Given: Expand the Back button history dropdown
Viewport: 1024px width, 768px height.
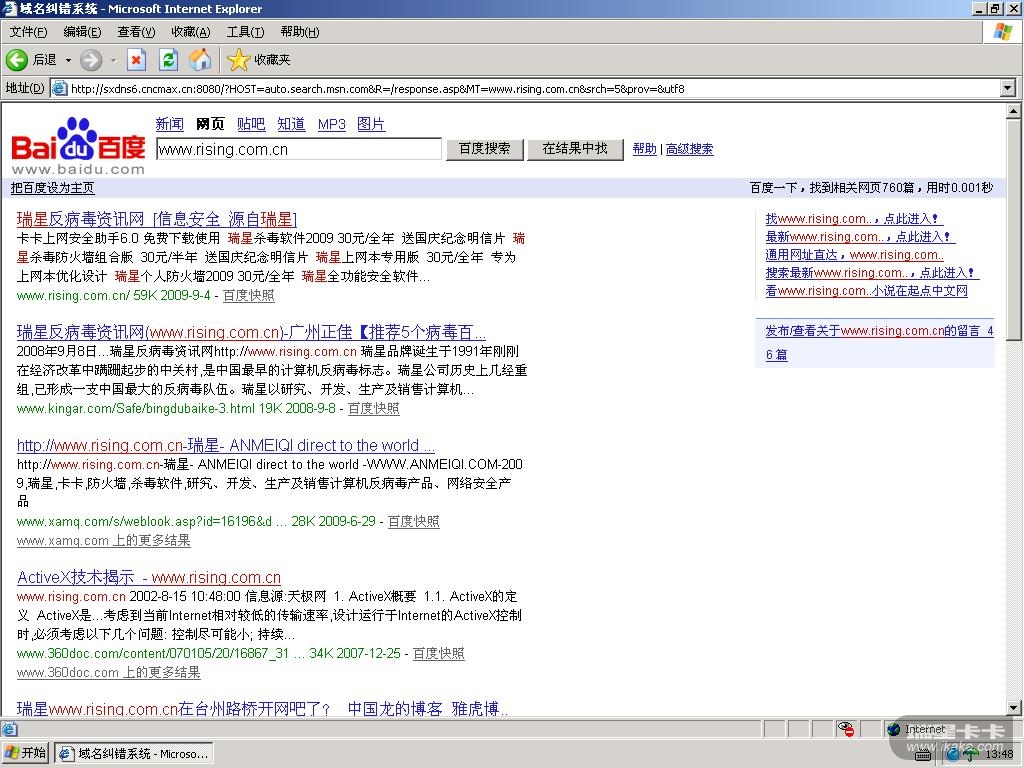Looking at the screenshot, I should pos(68,60).
